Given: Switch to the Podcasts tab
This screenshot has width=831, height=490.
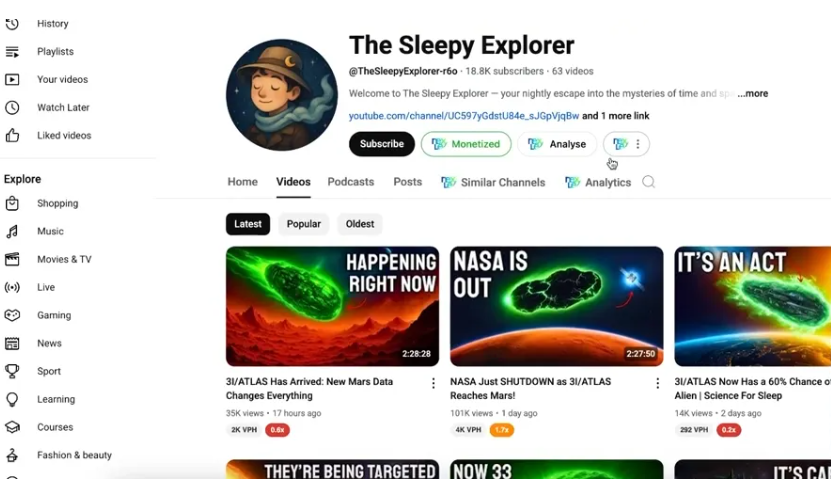Looking at the screenshot, I should point(350,182).
